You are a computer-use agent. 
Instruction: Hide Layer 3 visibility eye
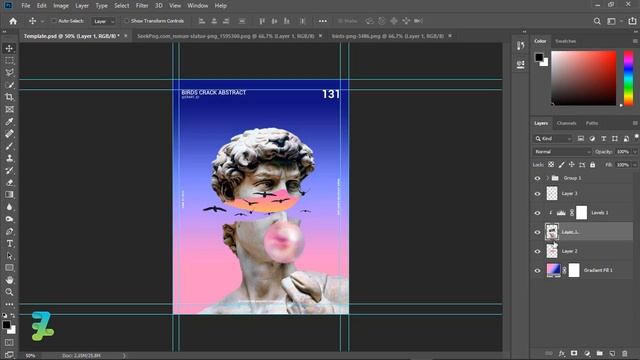537,193
